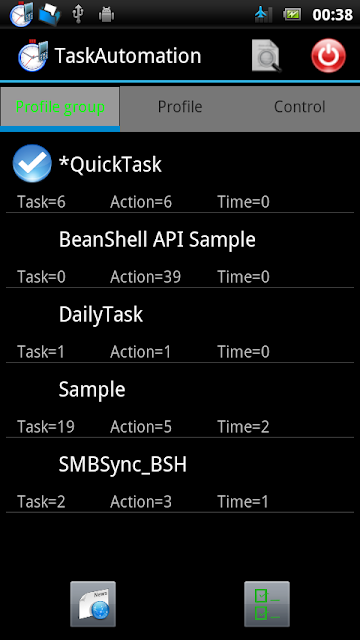Select the *QuickTask group name
This screenshot has height=640, width=360.
click(110, 164)
